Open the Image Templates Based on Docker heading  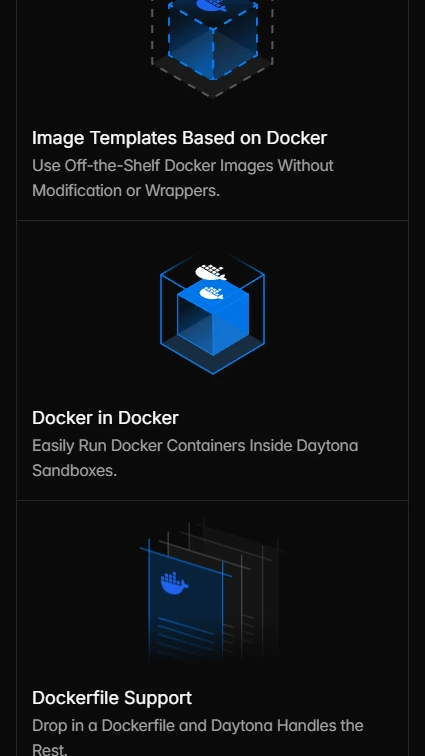(x=179, y=138)
